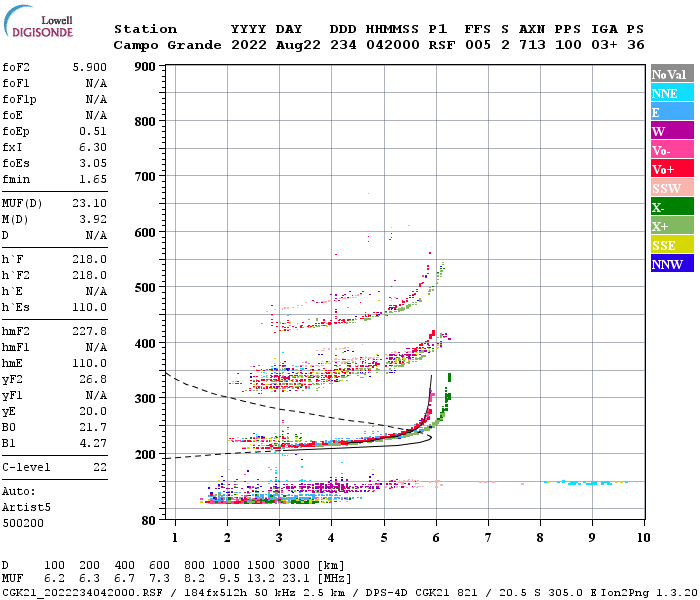
Task: Click the Lowell Digisonde logo
Action: tap(38, 21)
